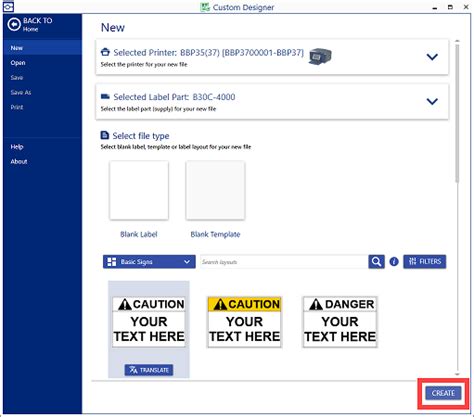474x417 pixels.
Task: Click the vertical scrollbar thumb
Action: point(457,113)
